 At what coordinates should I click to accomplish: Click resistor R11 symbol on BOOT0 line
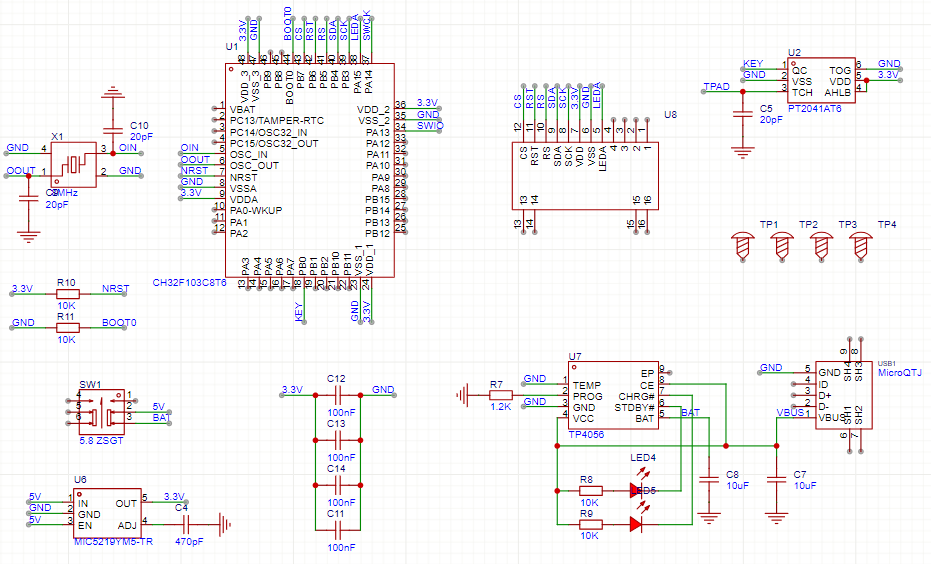tap(67, 328)
